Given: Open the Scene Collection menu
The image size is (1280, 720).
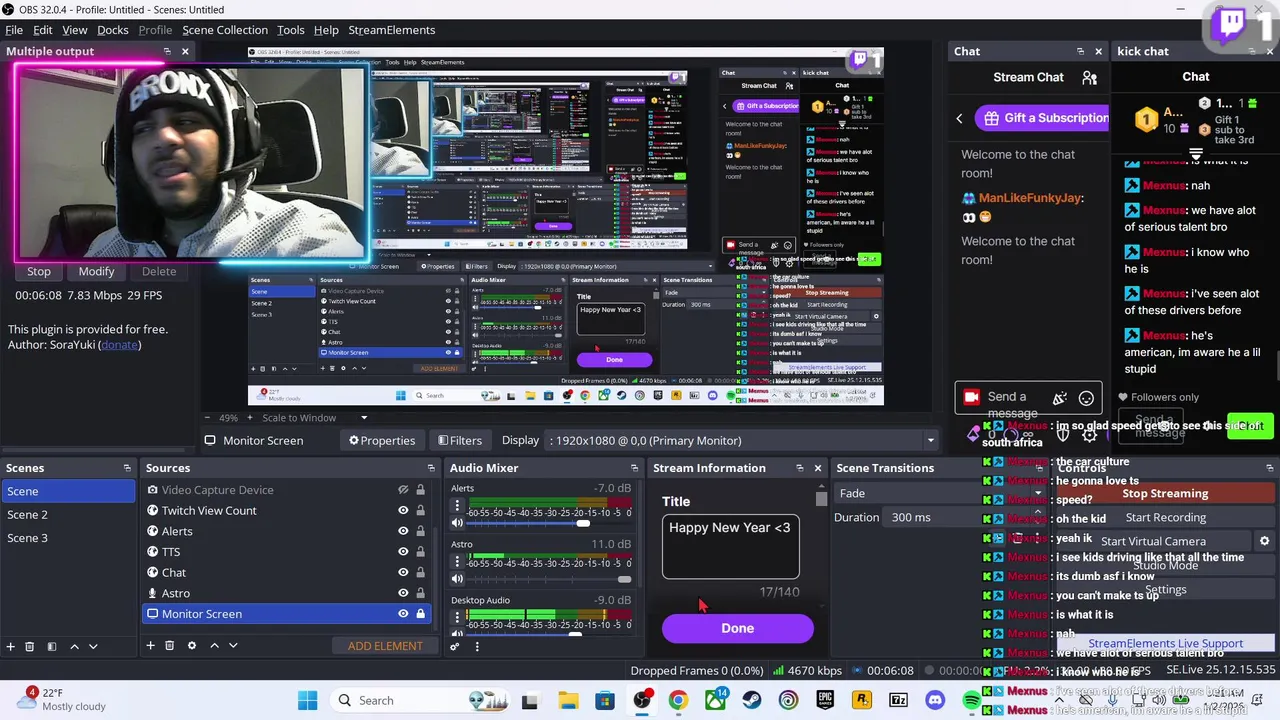Looking at the screenshot, I should pos(225,30).
